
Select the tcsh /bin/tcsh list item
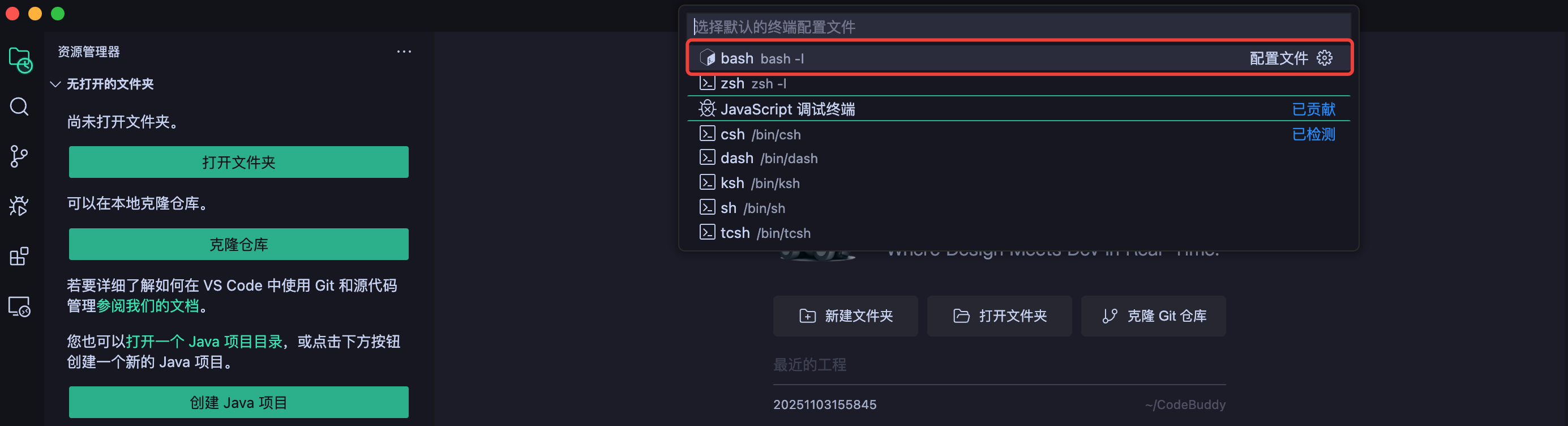765,233
